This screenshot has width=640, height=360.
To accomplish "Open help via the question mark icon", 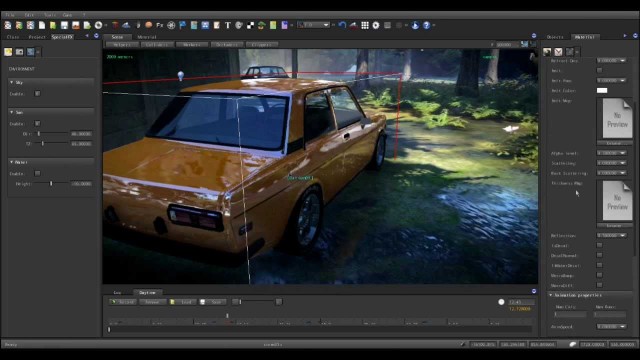I will point(427,25).
